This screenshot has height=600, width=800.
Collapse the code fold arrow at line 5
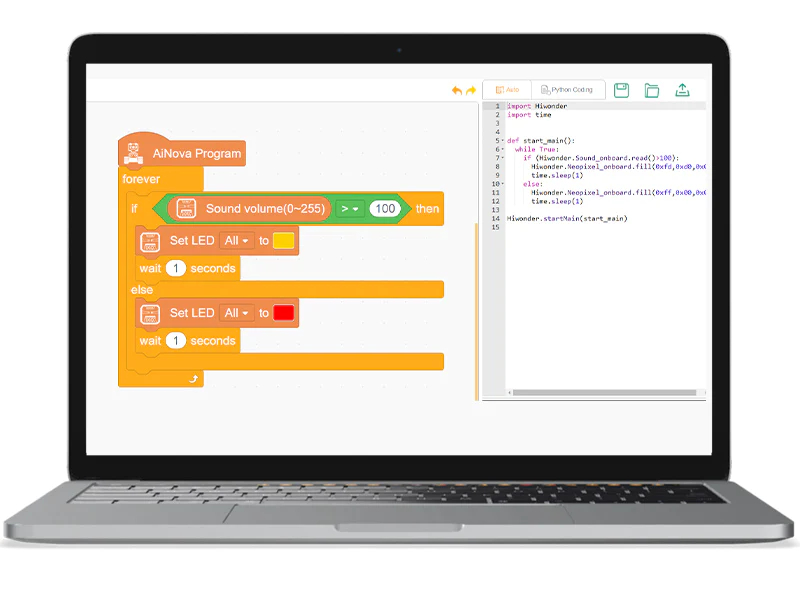[502, 142]
